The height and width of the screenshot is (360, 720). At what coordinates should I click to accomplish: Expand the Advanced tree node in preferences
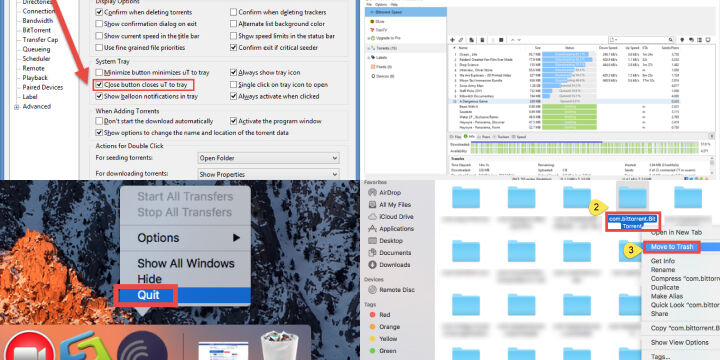17,107
